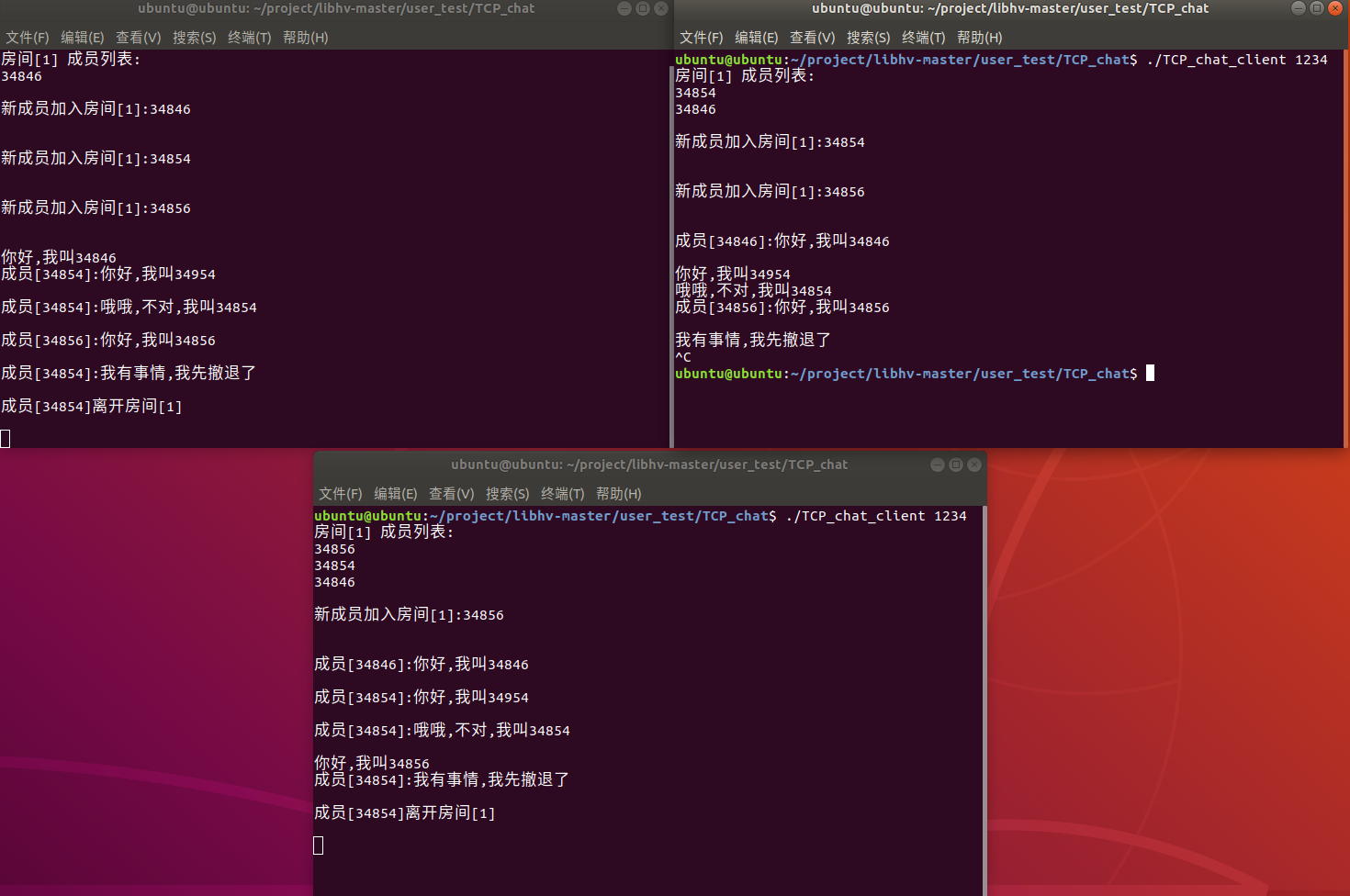The height and width of the screenshot is (896, 1350).
Task: Click "./TCP_chat_client 1234" command in top-right terminal
Action: 1237,60
